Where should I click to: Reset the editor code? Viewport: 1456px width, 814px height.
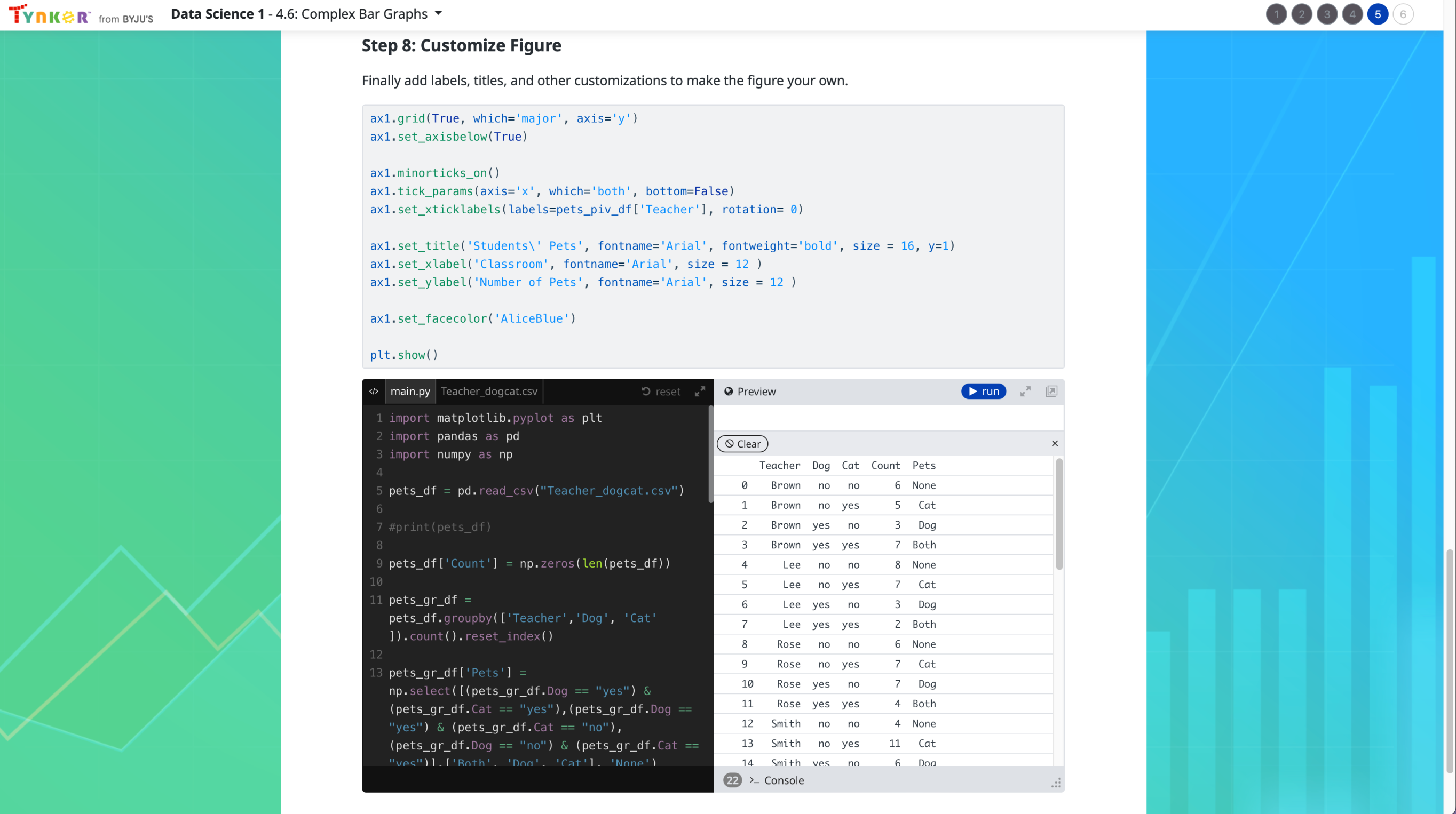661,392
